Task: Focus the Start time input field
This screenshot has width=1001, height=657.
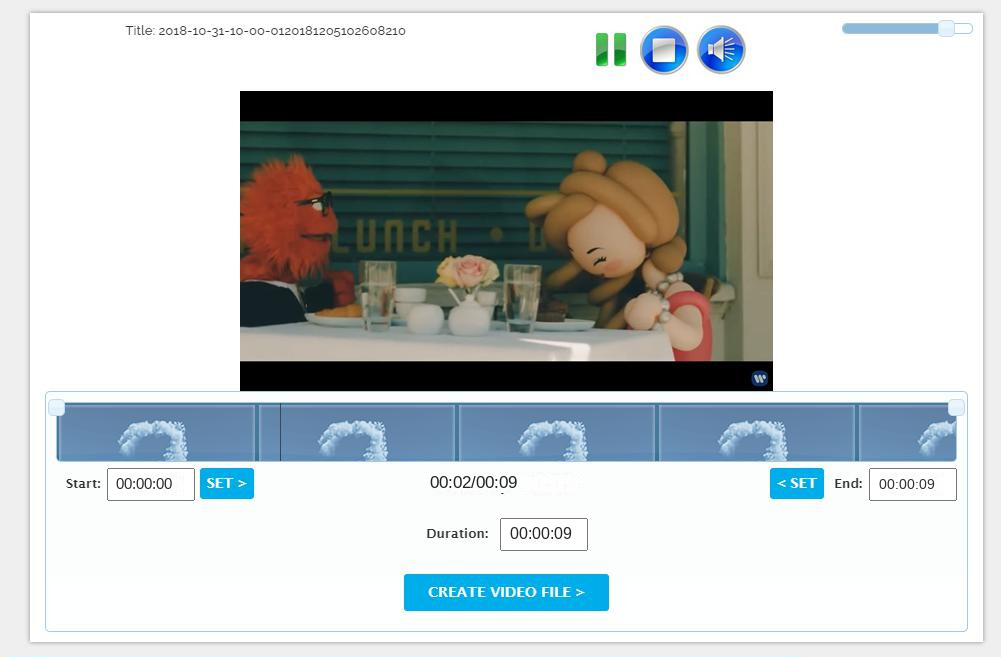Action: 151,484
